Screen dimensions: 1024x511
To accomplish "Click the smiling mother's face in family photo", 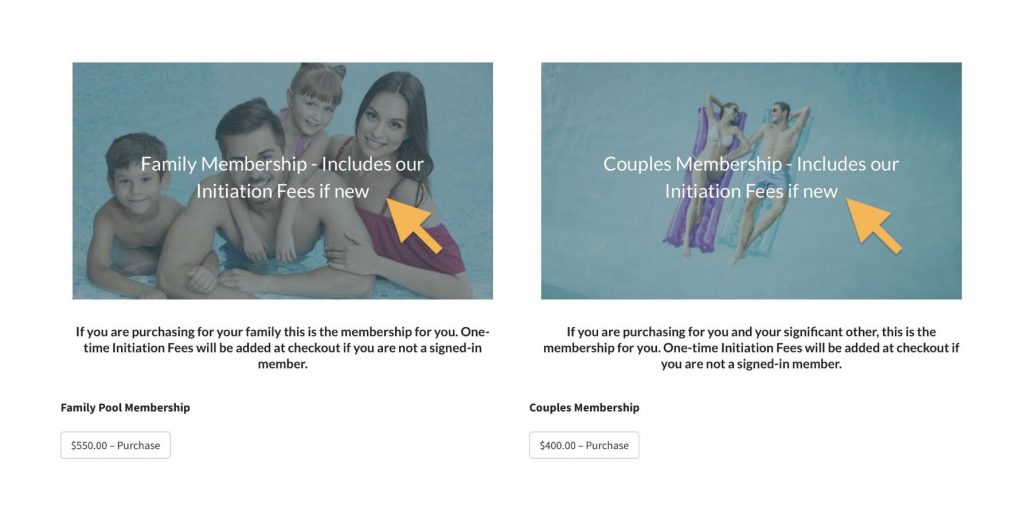I will 381,124.
